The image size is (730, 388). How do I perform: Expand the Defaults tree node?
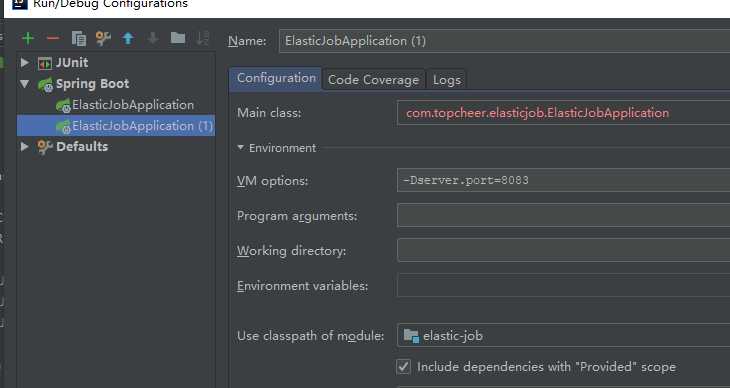pos(25,146)
